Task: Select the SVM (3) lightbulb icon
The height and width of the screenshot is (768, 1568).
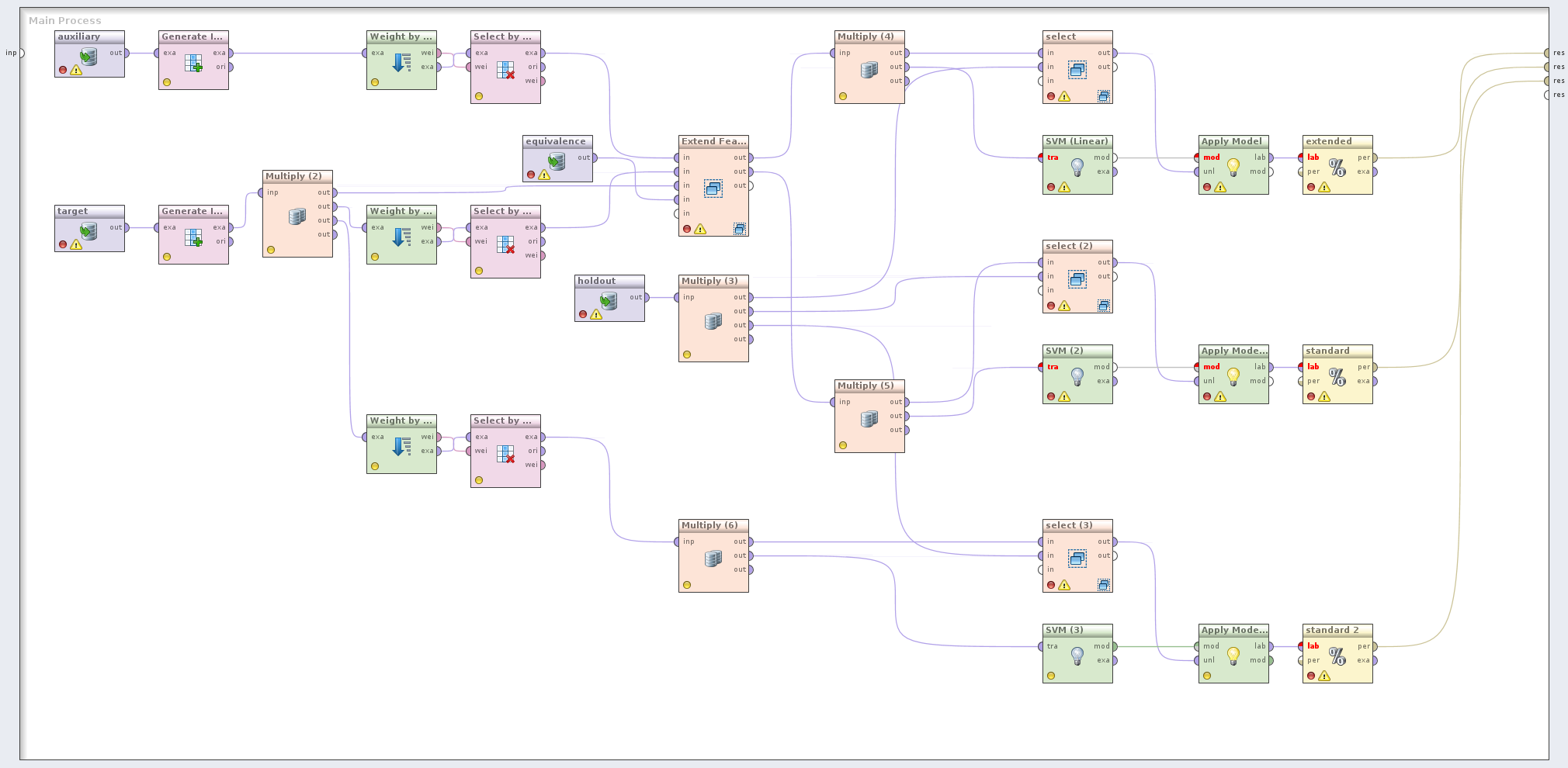Action: point(1077,656)
